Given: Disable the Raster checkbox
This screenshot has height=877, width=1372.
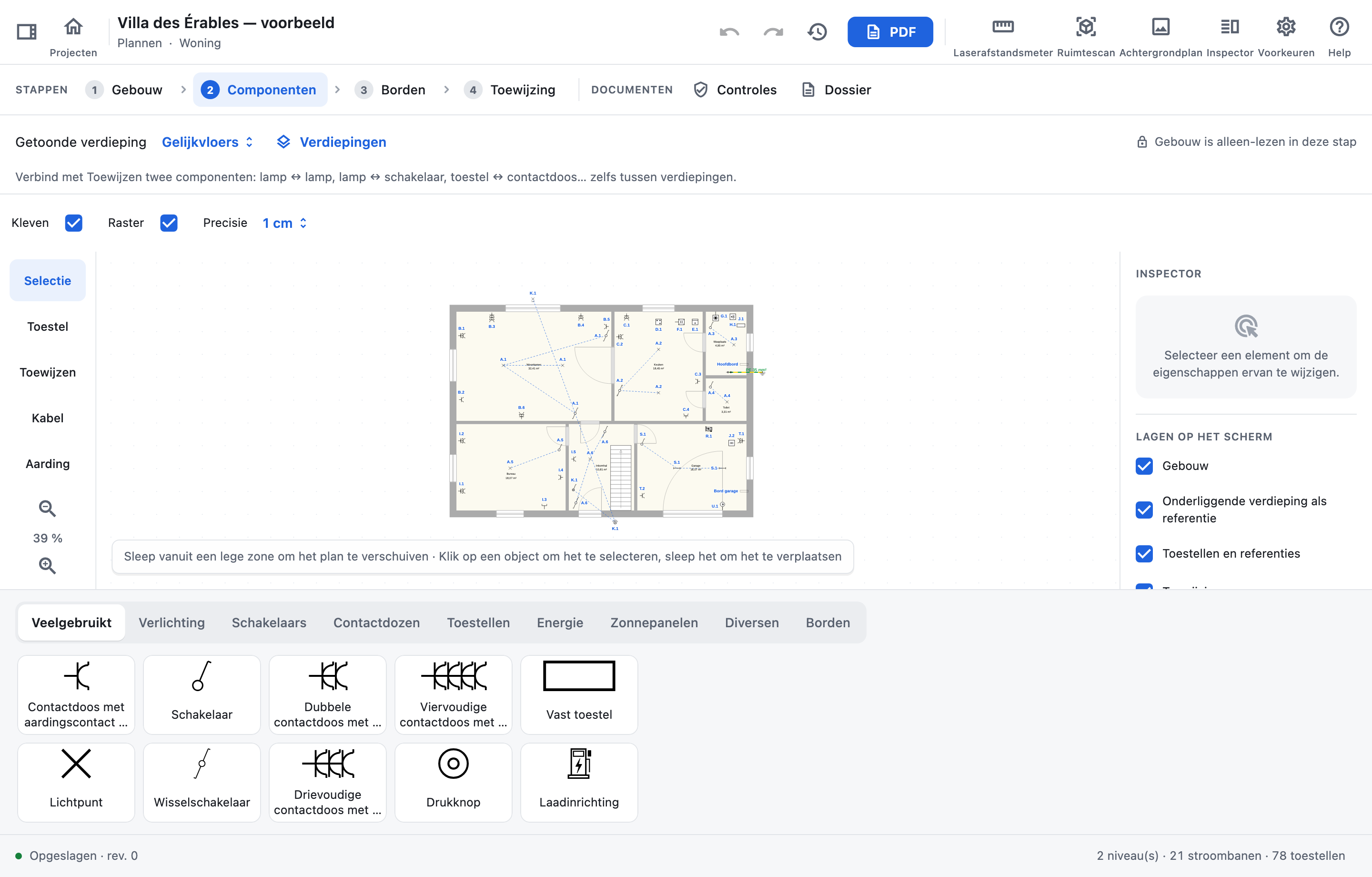Looking at the screenshot, I should (x=169, y=223).
